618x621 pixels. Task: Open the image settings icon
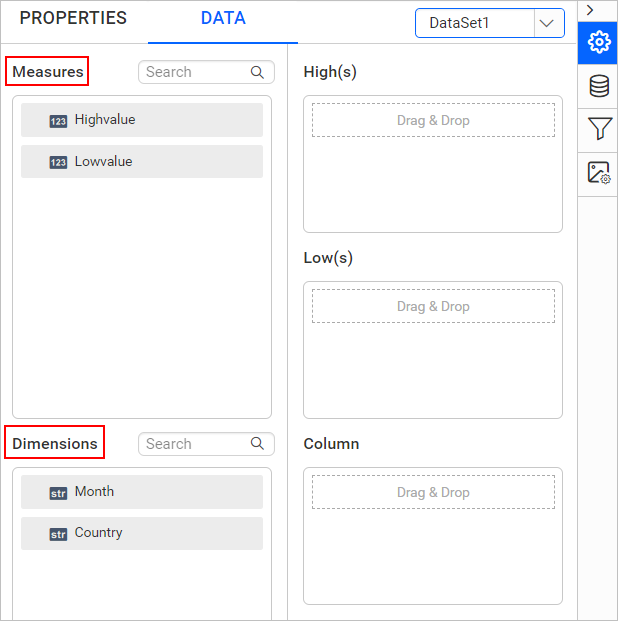pyautogui.click(x=599, y=173)
